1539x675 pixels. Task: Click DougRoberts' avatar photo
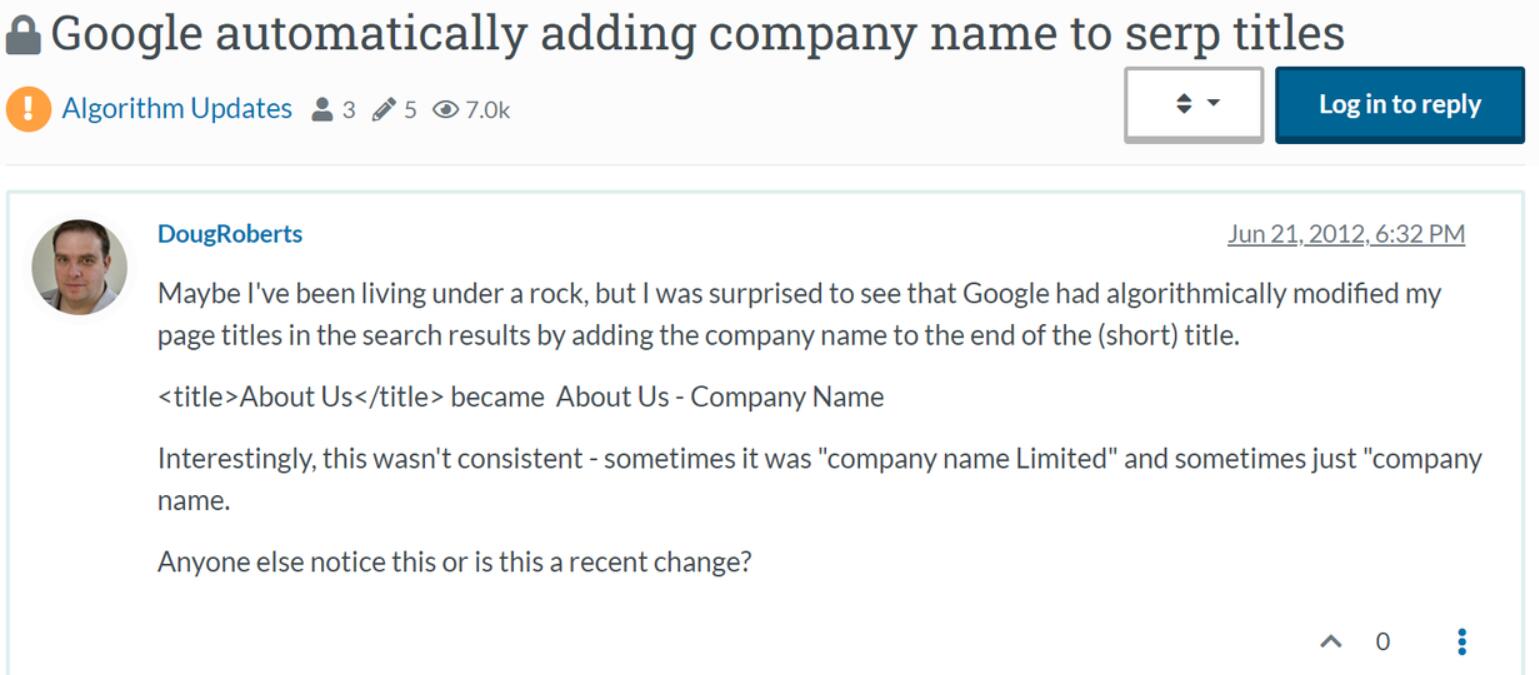pos(80,267)
